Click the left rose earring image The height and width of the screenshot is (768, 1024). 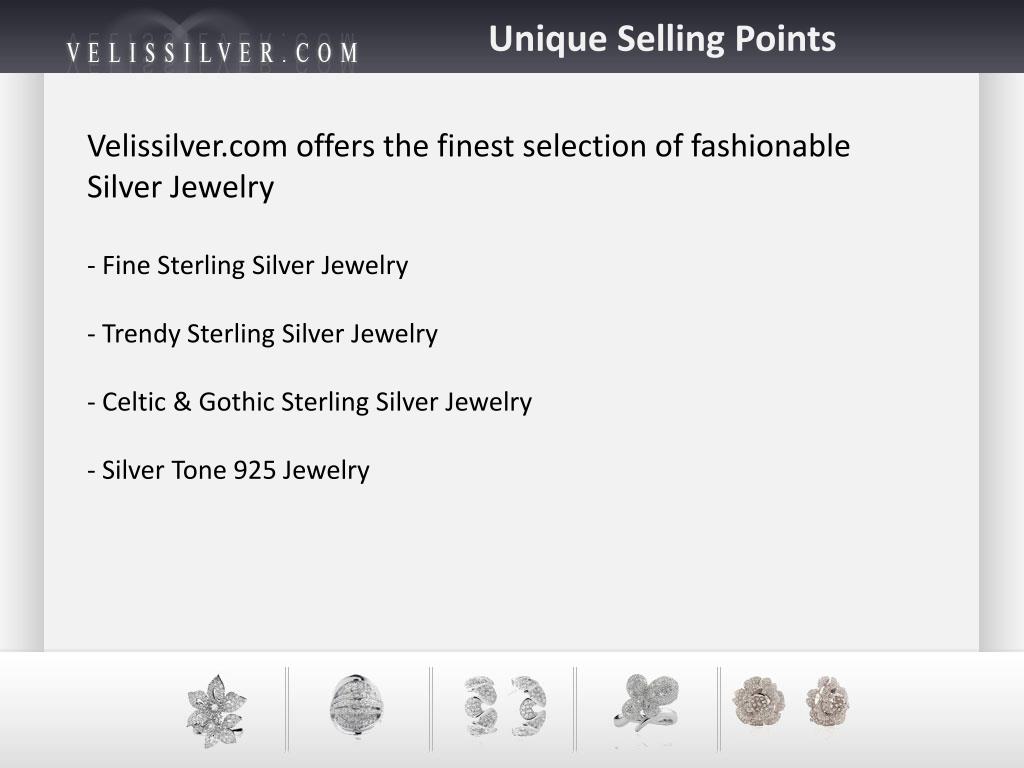tap(758, 701)
